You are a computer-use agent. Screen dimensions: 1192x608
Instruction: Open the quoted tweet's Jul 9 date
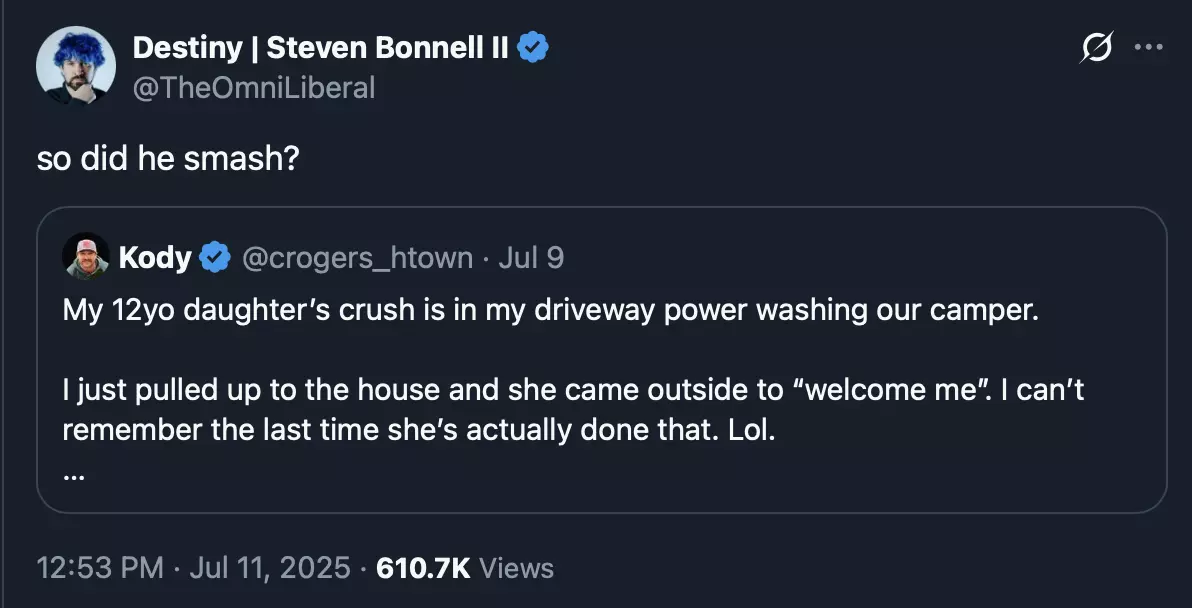(x=531, y=258)
